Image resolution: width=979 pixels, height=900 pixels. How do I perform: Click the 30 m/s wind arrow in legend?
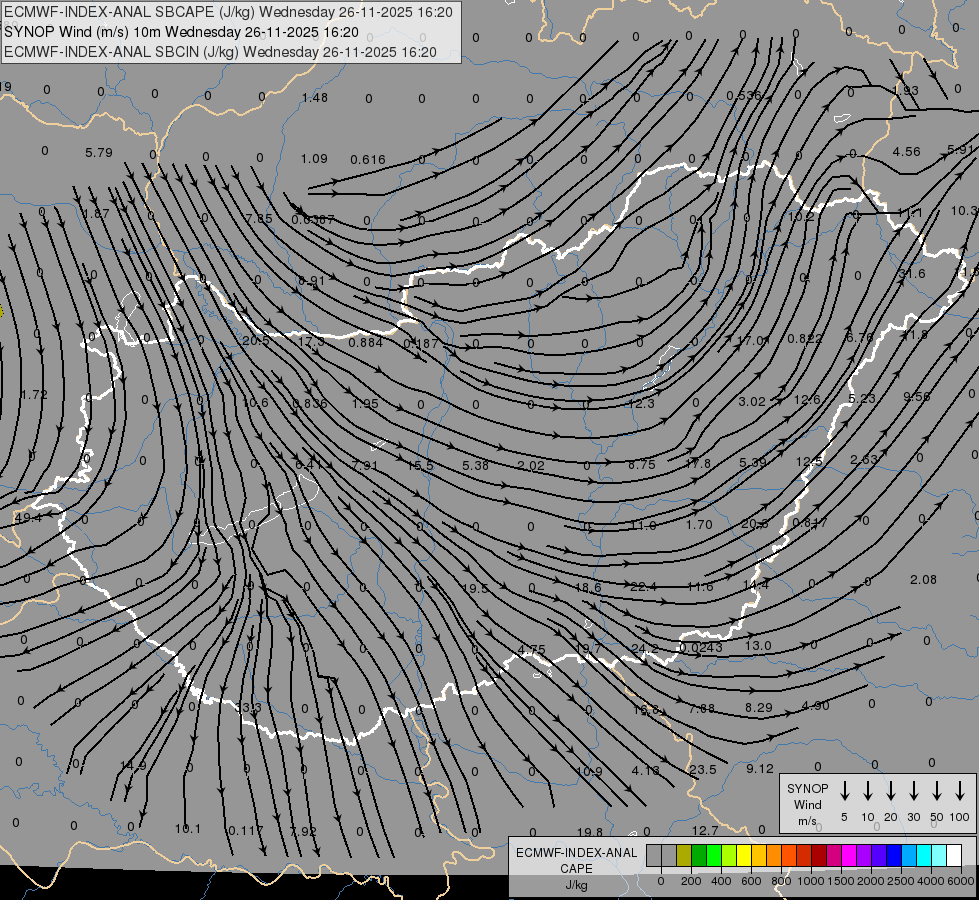click(x=913, y=791)
